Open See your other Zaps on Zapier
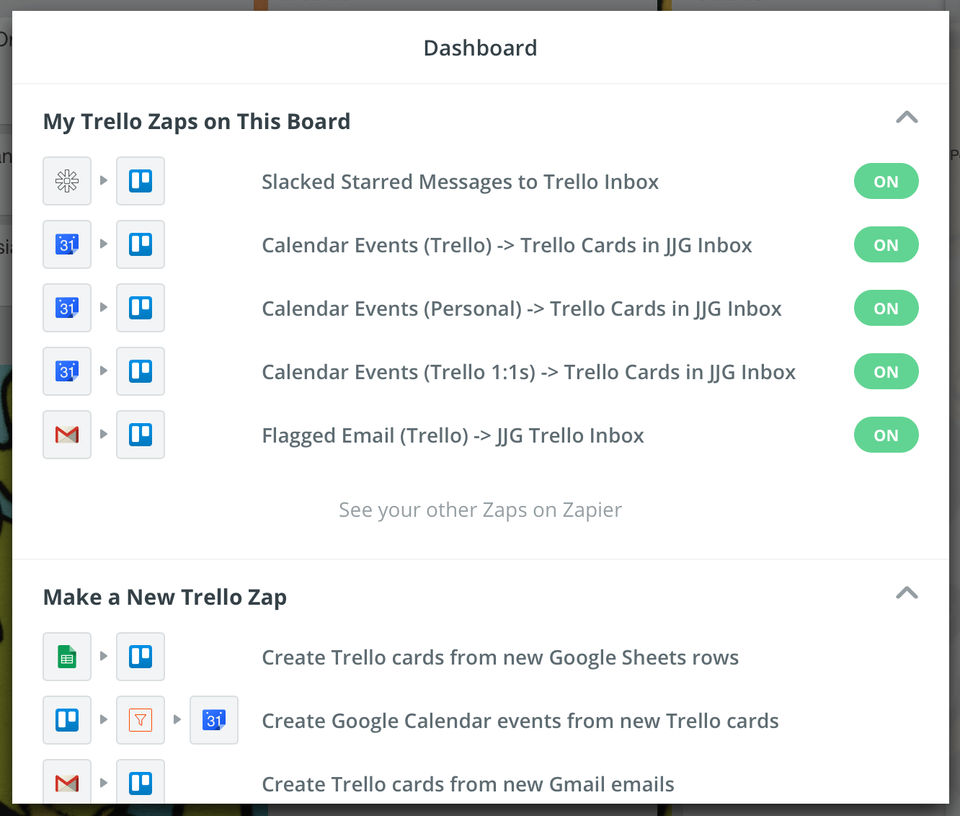This screenshot has height=816, width=960. tap(480, 510)
